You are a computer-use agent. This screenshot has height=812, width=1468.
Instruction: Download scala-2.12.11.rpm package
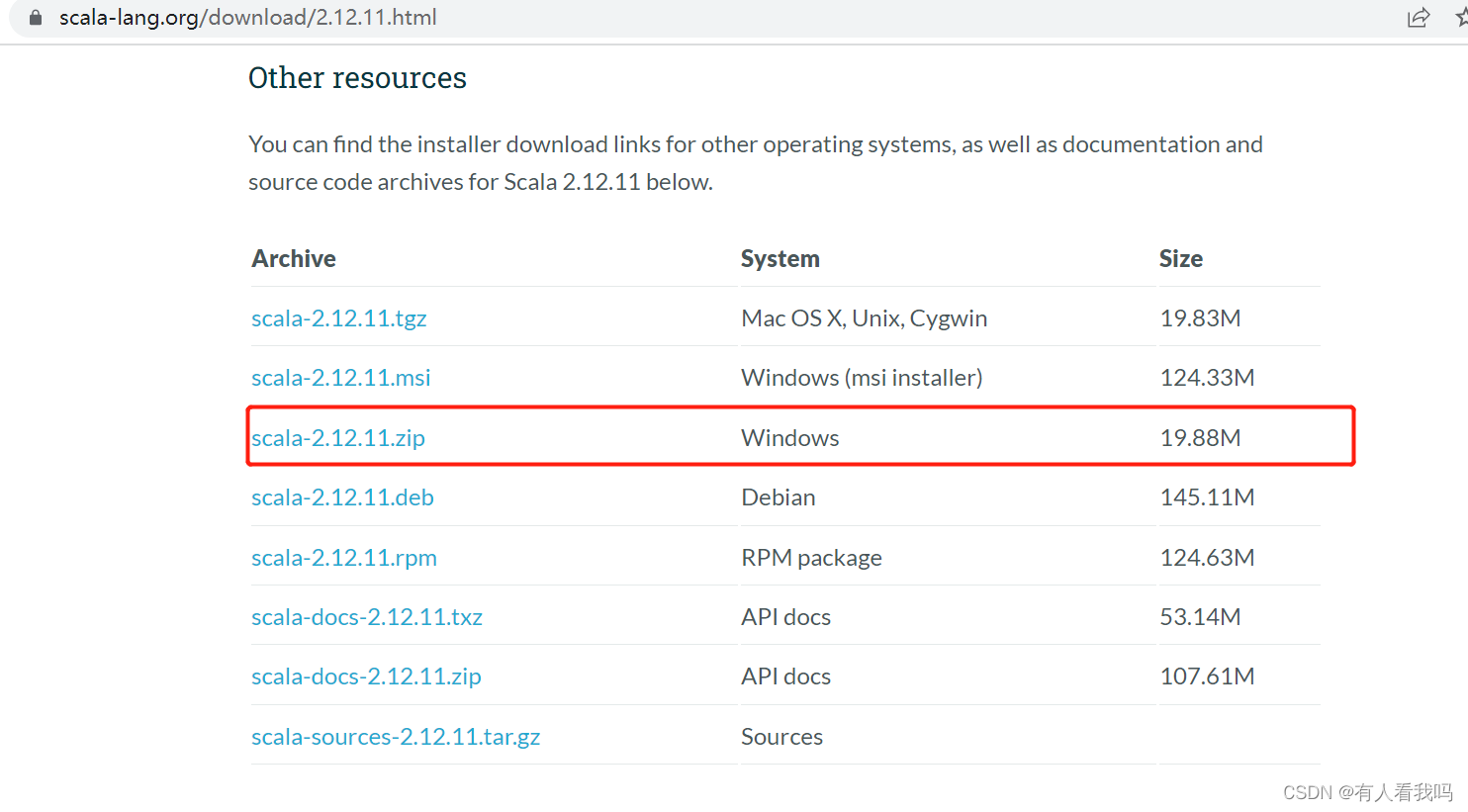(x=344, y=558)
